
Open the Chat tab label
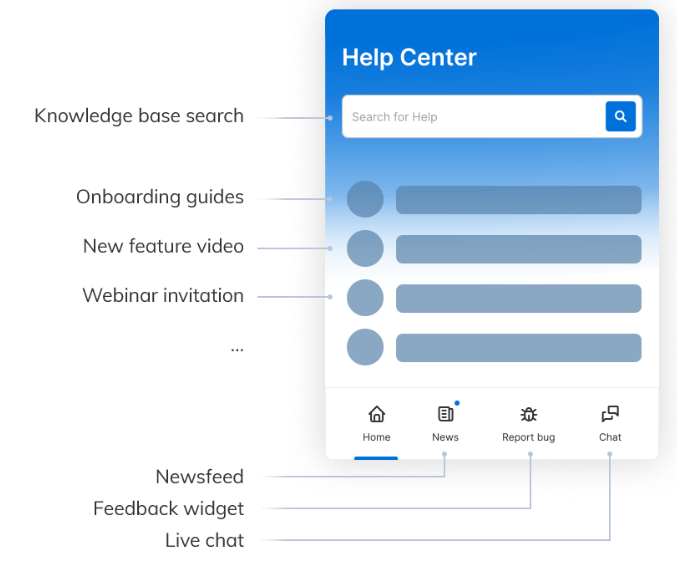click(610, 437)
